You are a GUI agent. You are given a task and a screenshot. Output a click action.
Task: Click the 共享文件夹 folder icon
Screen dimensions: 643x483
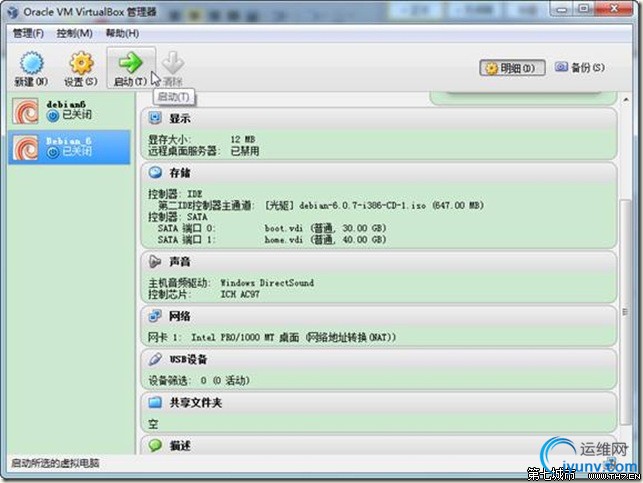pyautogui.click(x=155, y=403)
